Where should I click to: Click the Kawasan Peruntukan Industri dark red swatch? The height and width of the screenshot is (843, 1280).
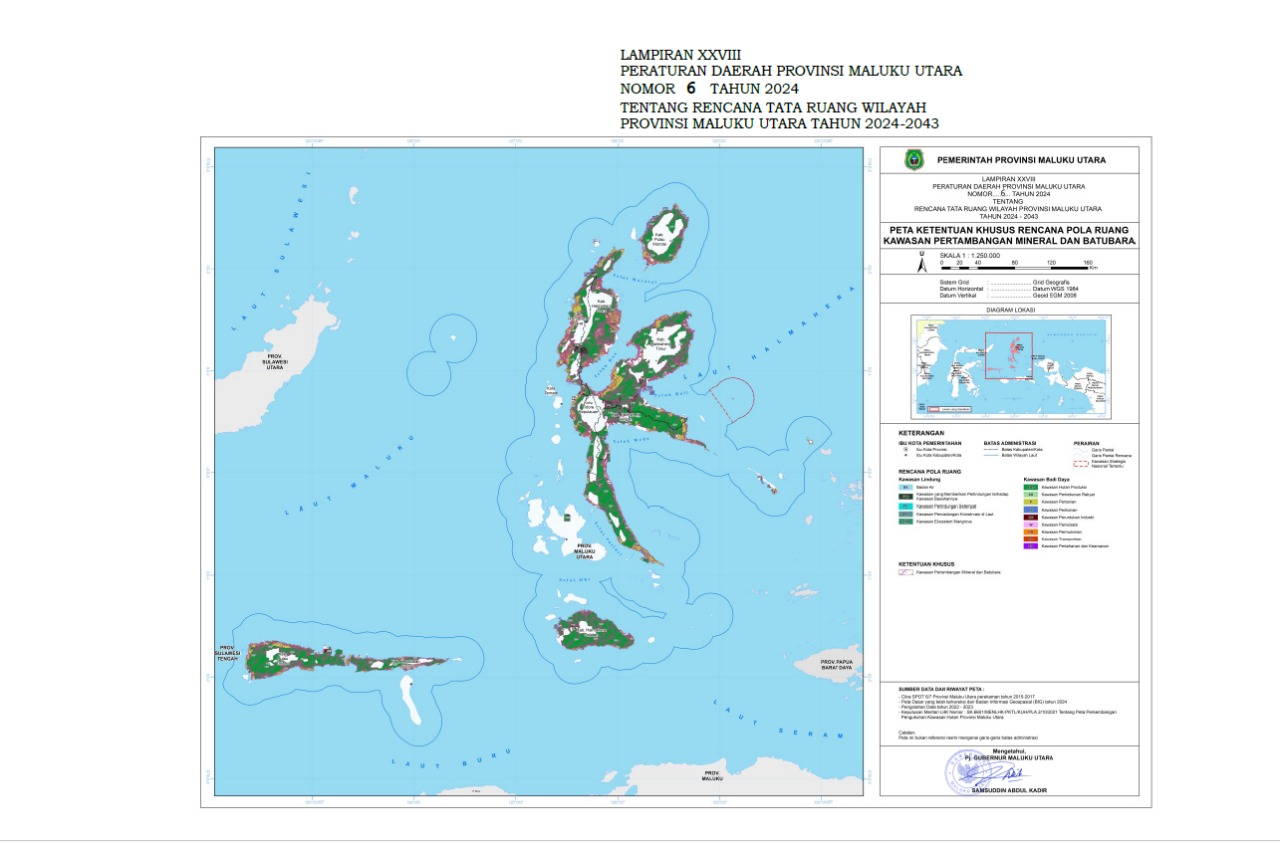pos(1031,517)
